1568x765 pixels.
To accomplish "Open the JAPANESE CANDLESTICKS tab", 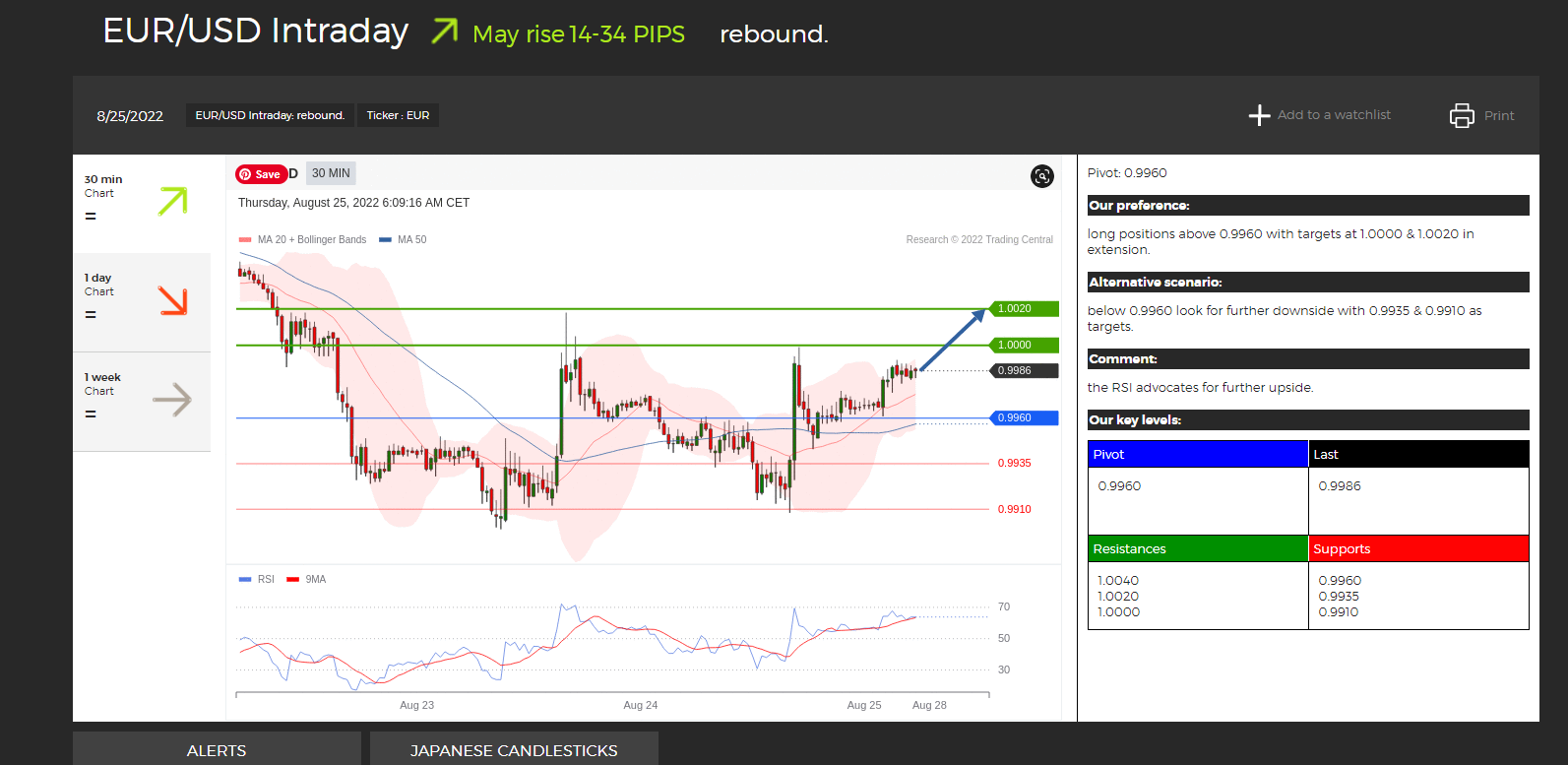I will click(514, 749).
